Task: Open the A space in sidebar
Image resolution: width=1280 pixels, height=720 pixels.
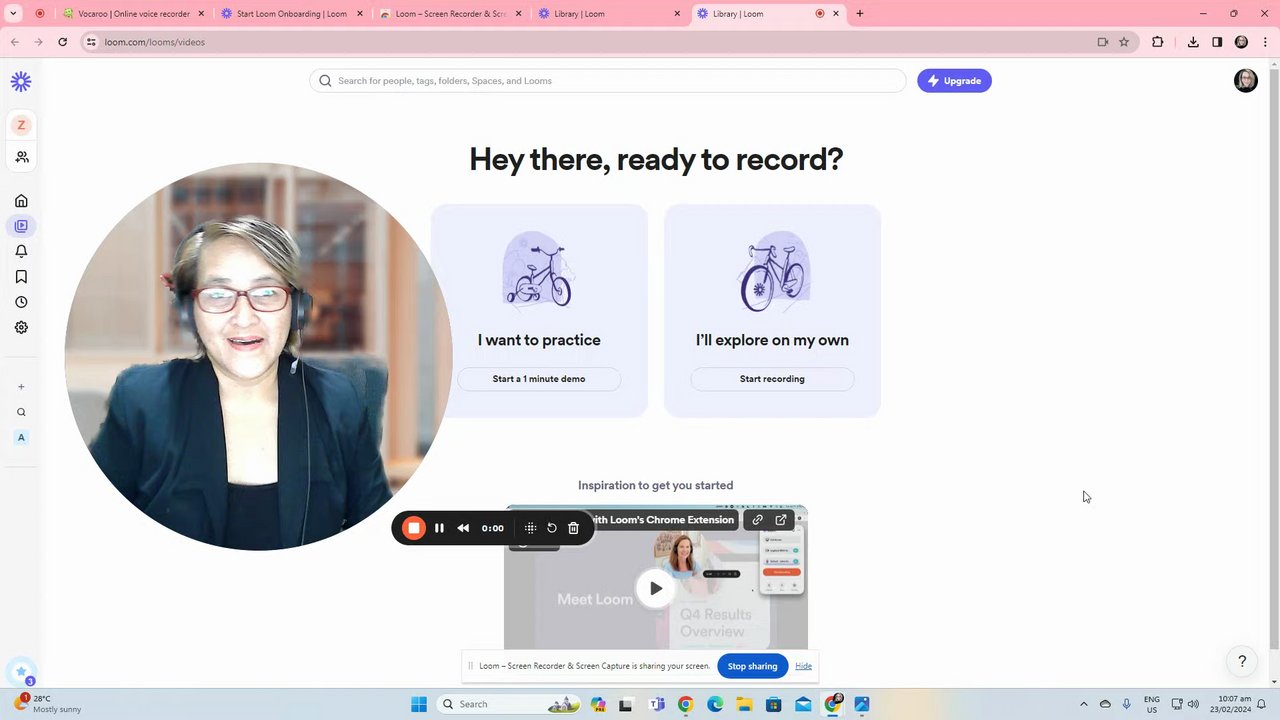Action: point(21,437)
